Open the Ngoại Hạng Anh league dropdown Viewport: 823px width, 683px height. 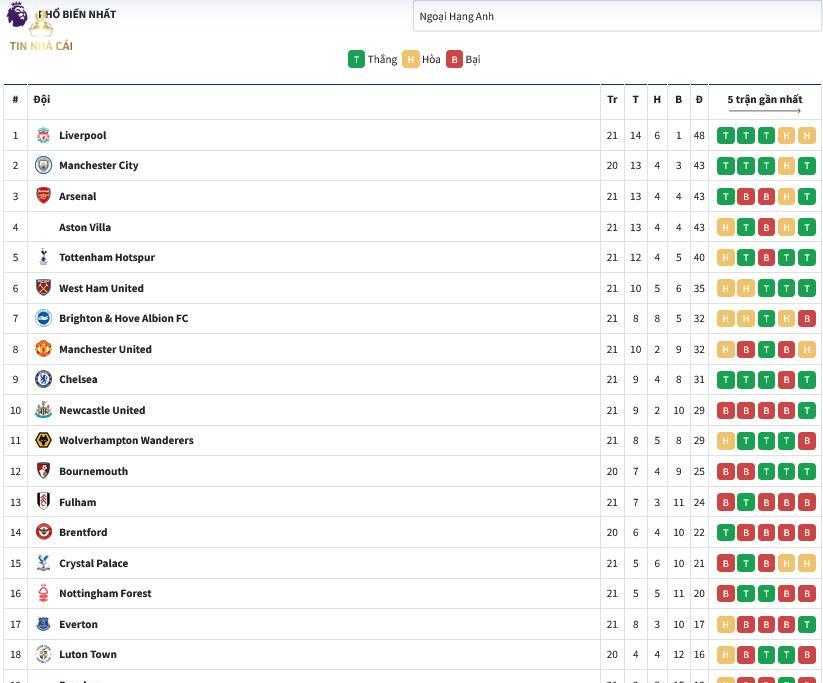(617, 16)
